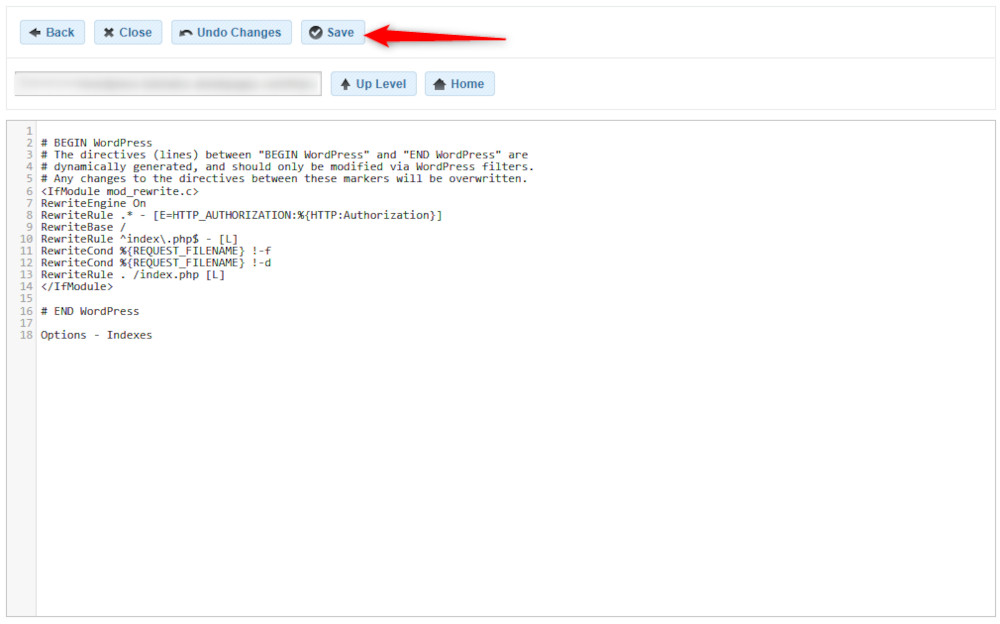Click the X icon on the Close button

click(x=108, y=31)
